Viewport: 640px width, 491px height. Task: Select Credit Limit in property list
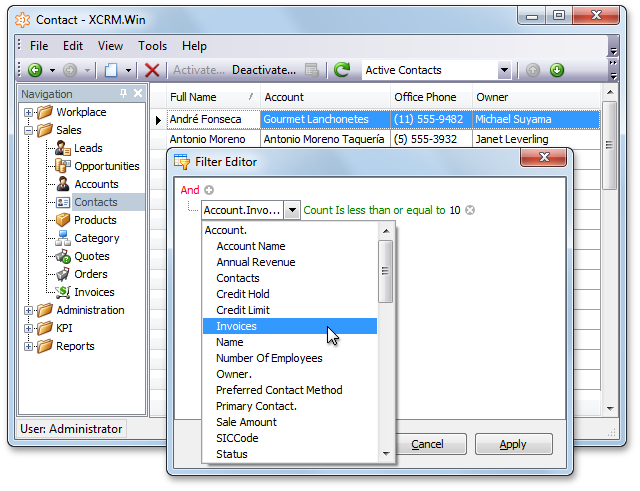click(x=289, y=310)
